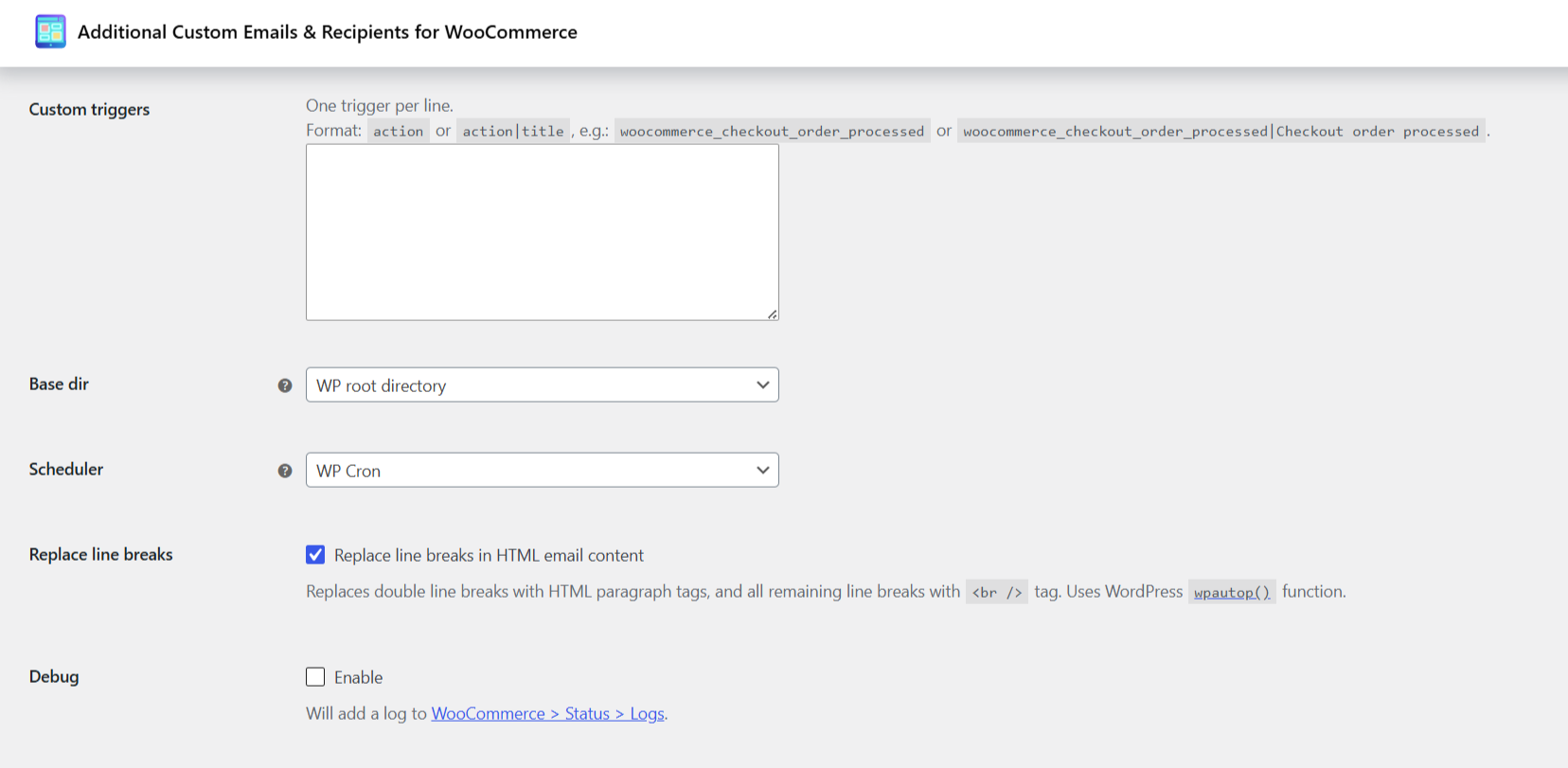1568x768 pixels.
Task: Click the 'One trigger per line.' text
Action: tap(380, 106)
